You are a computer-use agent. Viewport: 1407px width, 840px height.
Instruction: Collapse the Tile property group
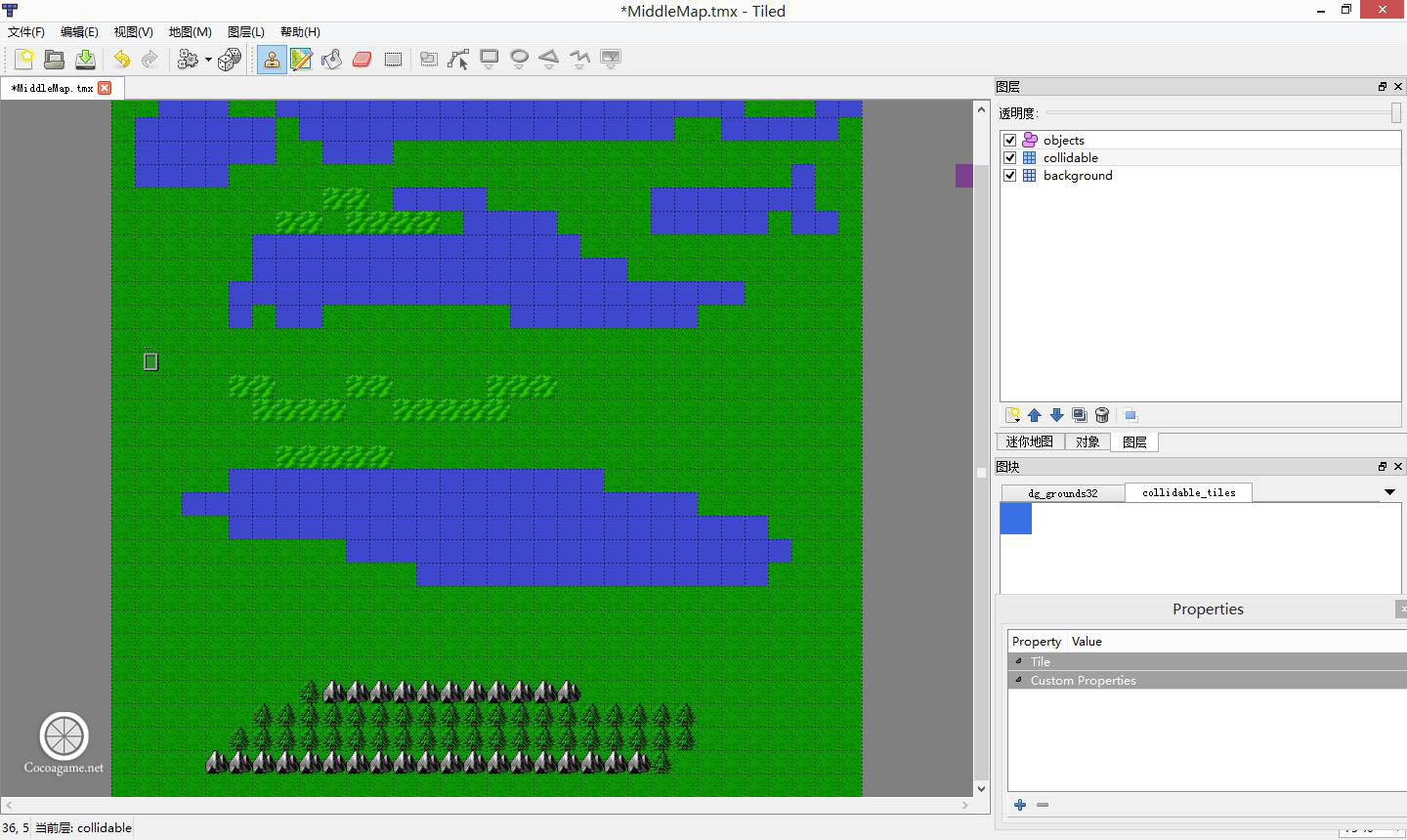point(1019,661)
